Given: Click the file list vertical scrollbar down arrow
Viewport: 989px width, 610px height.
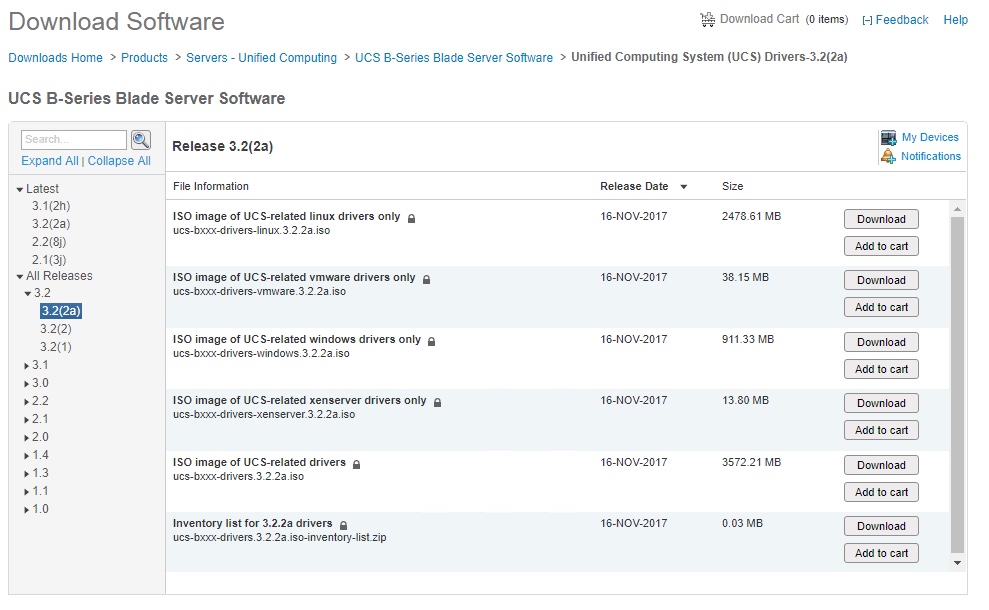Looking at the screenshot, I should coord(957,563).
